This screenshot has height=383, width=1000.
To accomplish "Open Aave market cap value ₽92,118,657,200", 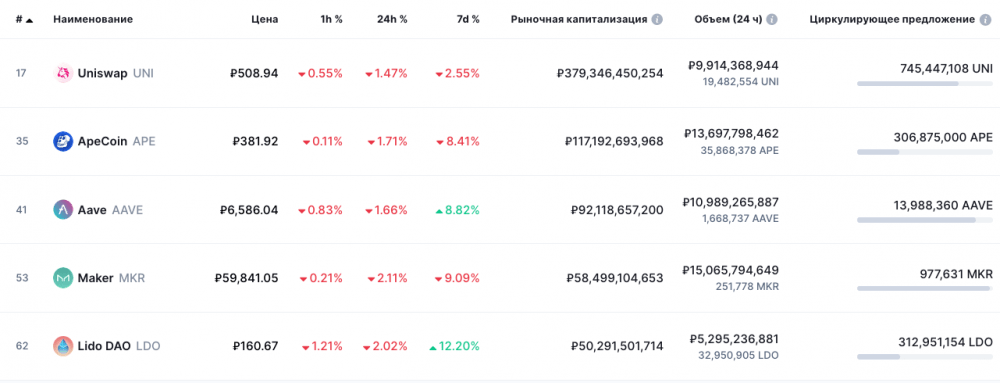I will pos(618,210).
